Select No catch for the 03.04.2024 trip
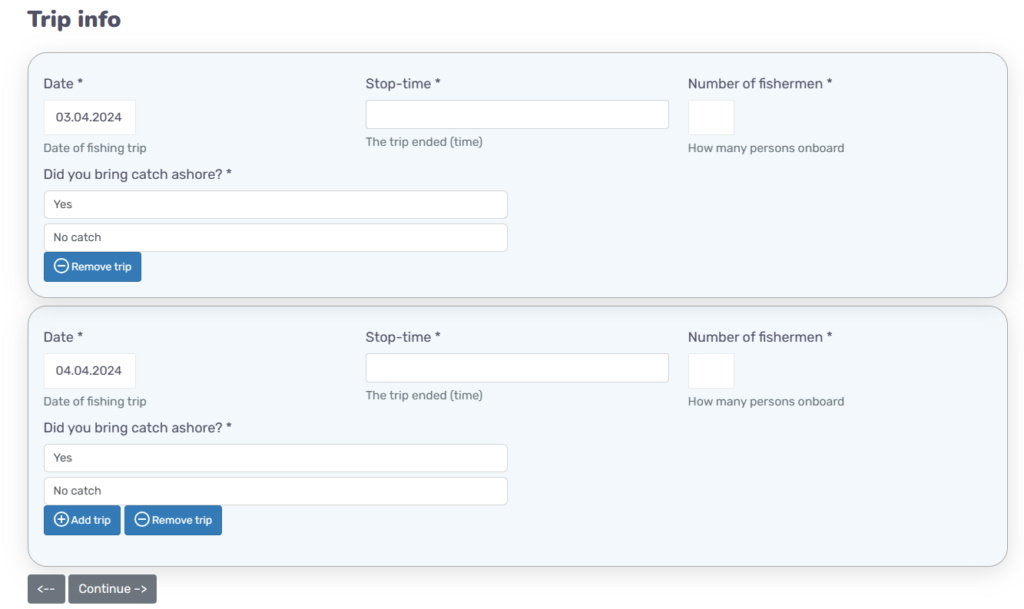 point(275,238)
